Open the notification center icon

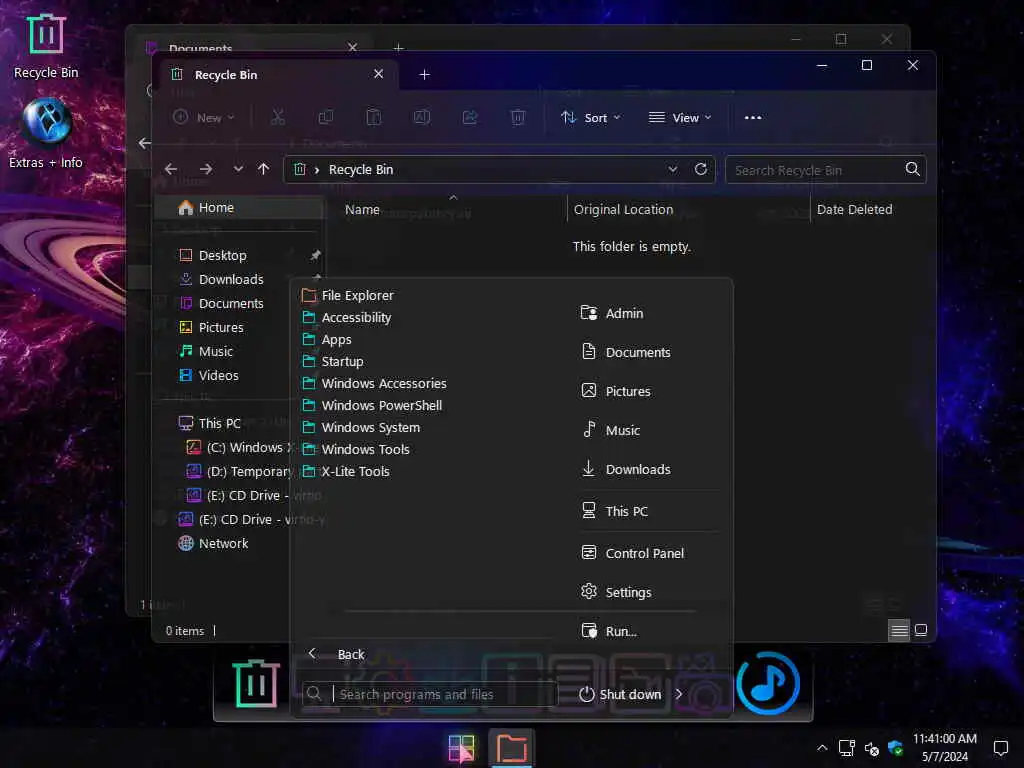tap(1000, 748)
